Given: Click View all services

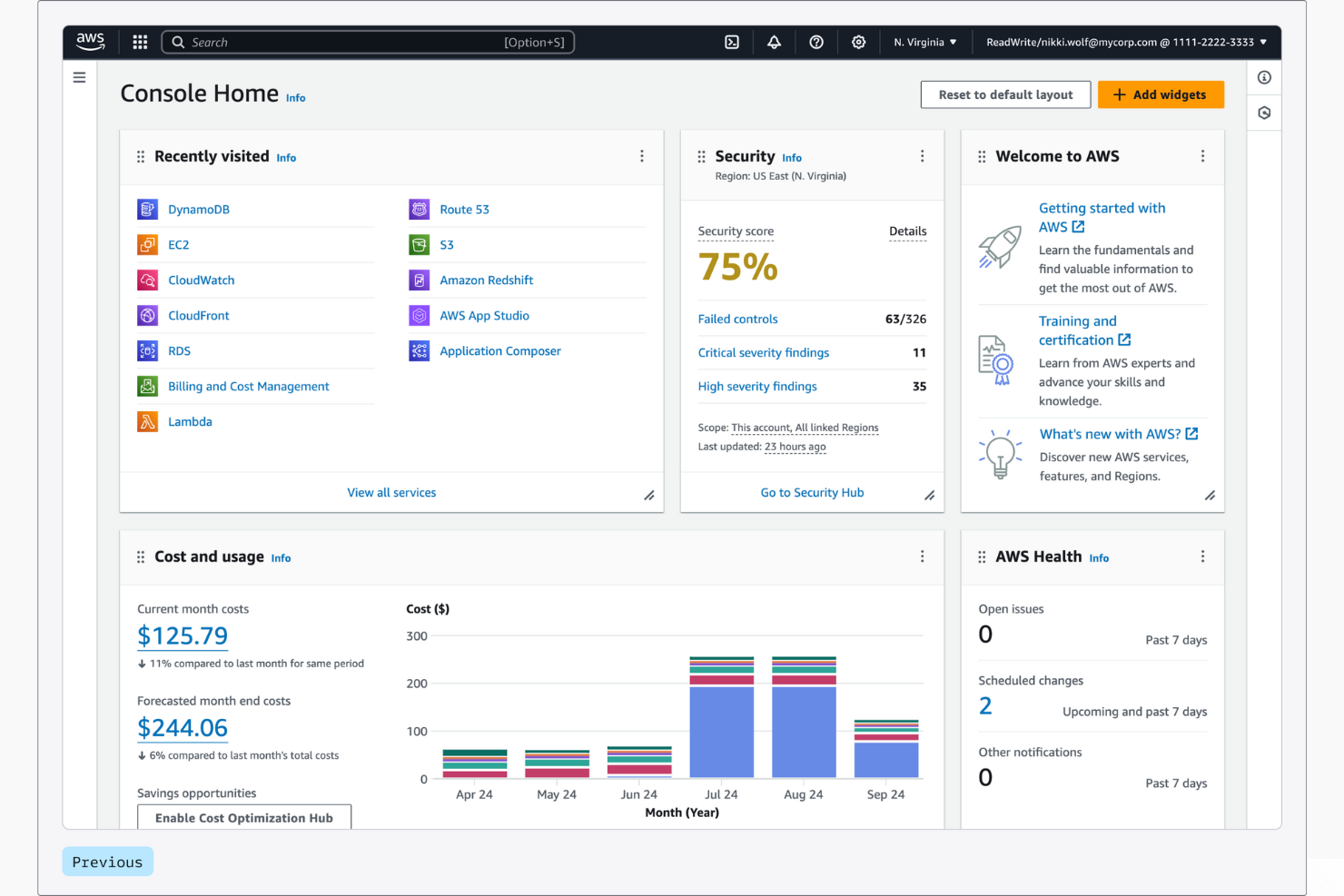Looking at the screenshot, I should click(391, 492).
